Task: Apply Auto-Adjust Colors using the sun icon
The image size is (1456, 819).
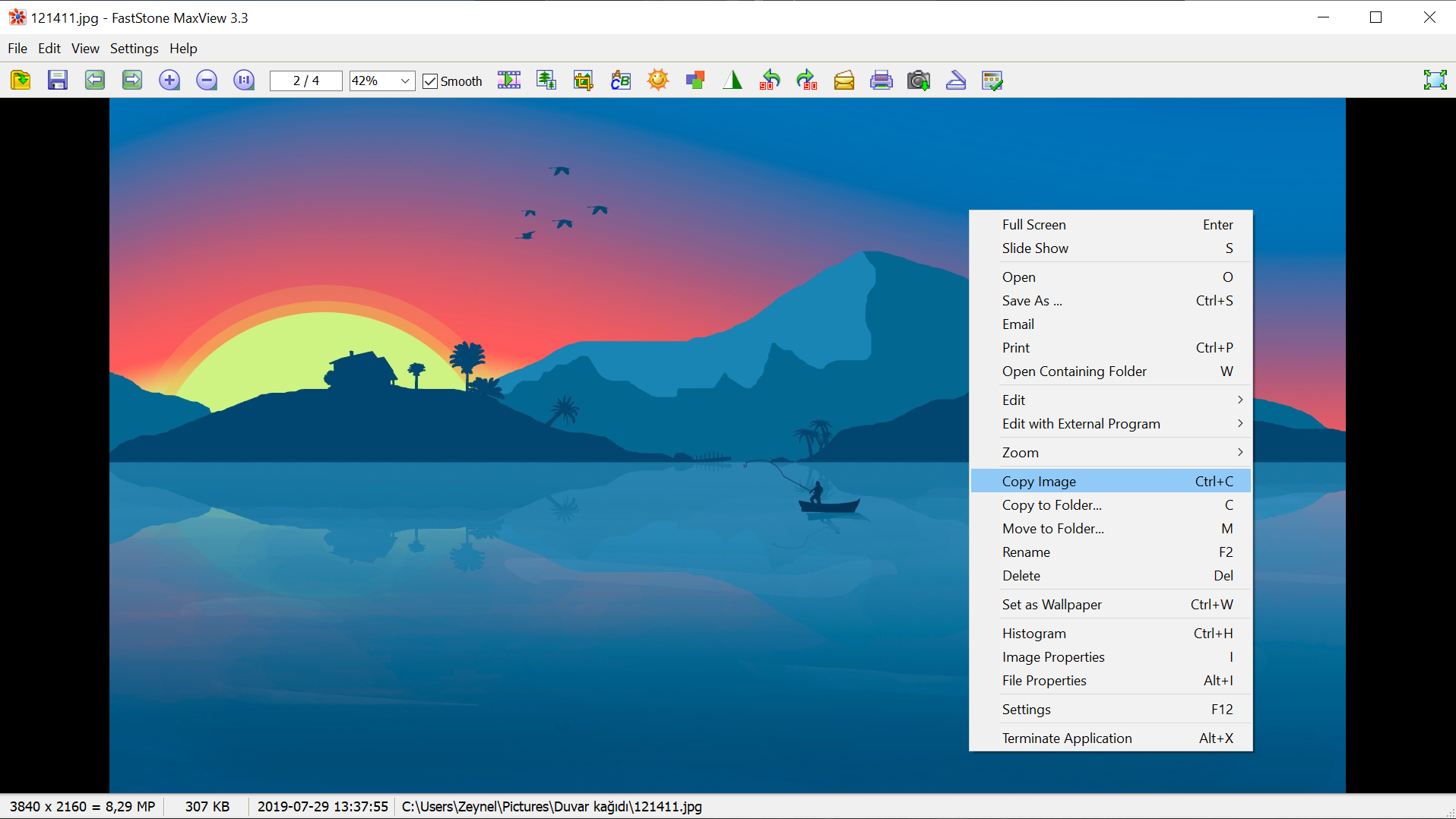Action: click(x=658, y=80)
